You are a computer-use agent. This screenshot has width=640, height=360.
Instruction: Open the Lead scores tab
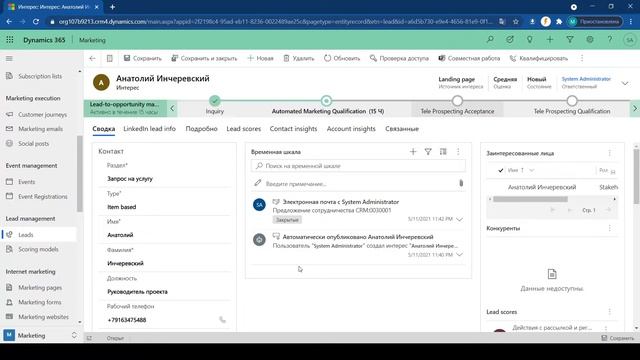(x=244, y=129)
